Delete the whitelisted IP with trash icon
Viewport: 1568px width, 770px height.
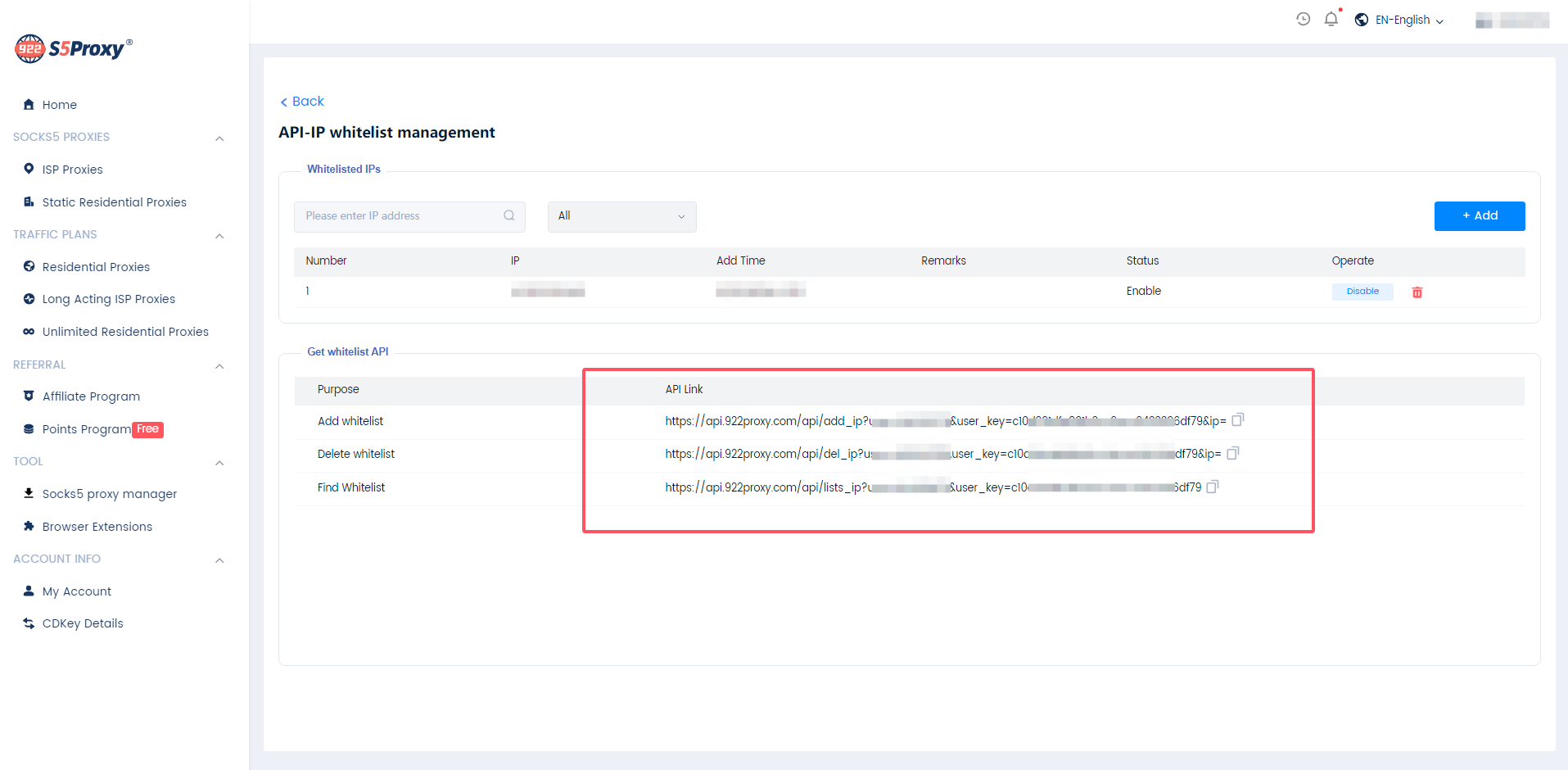1417,292
